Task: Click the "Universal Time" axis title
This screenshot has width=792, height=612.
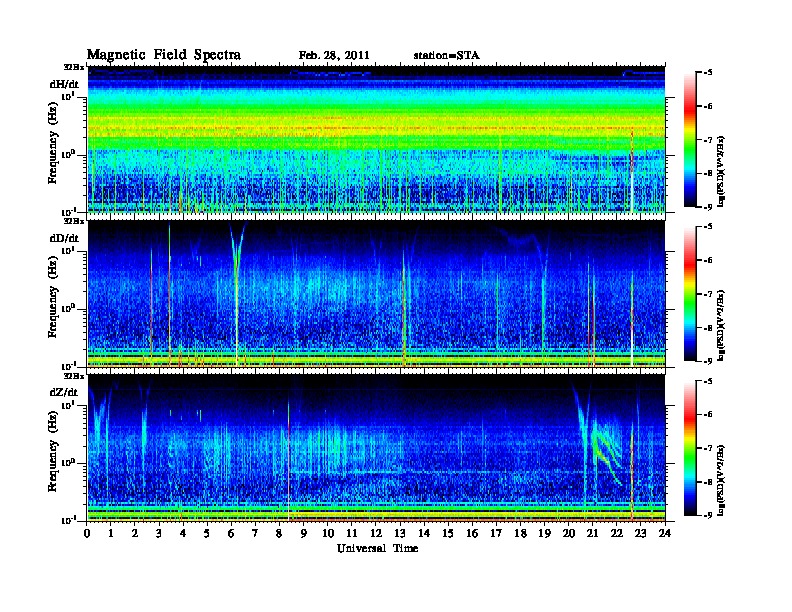Action: click(x=377, y=548)
